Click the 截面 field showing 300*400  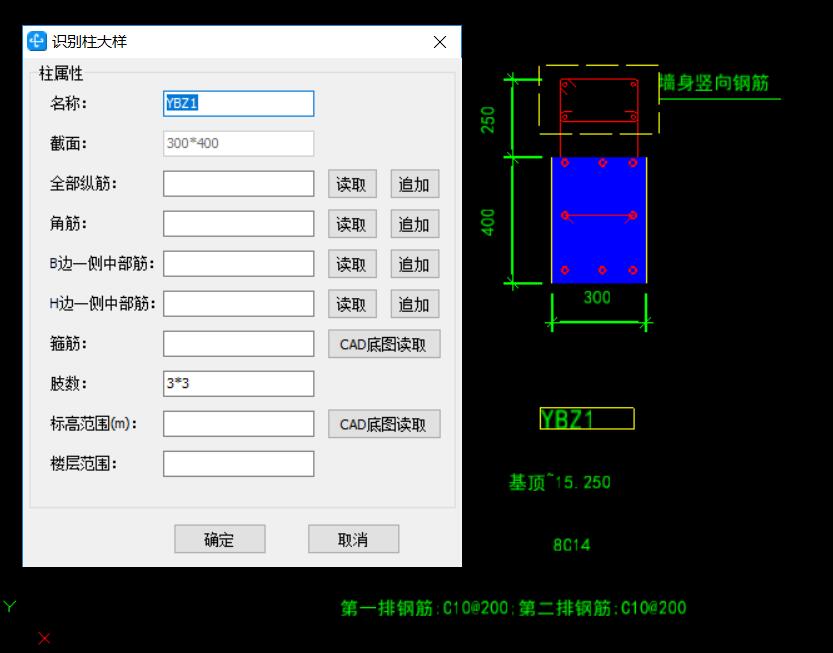(239, 143)
